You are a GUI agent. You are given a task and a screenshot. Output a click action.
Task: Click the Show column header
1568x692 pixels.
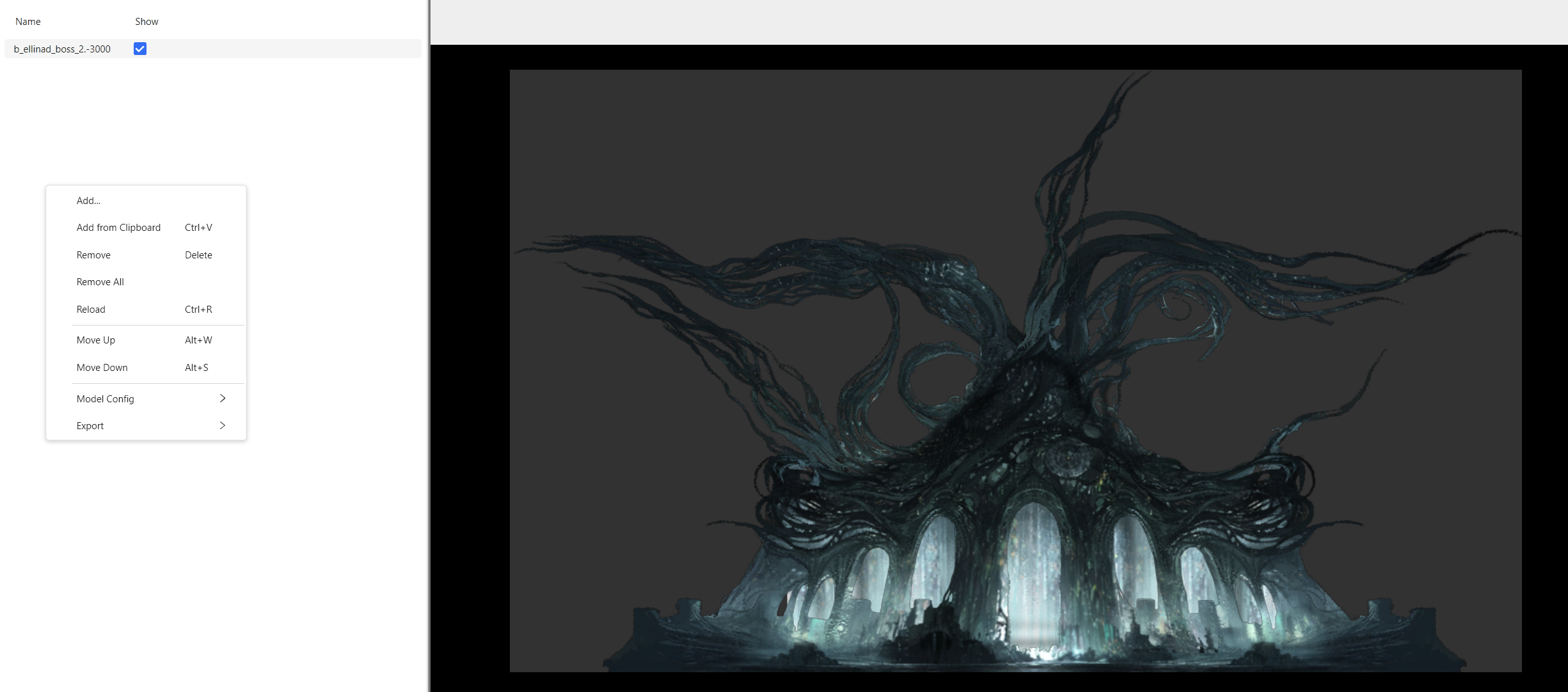click(147, 22)
